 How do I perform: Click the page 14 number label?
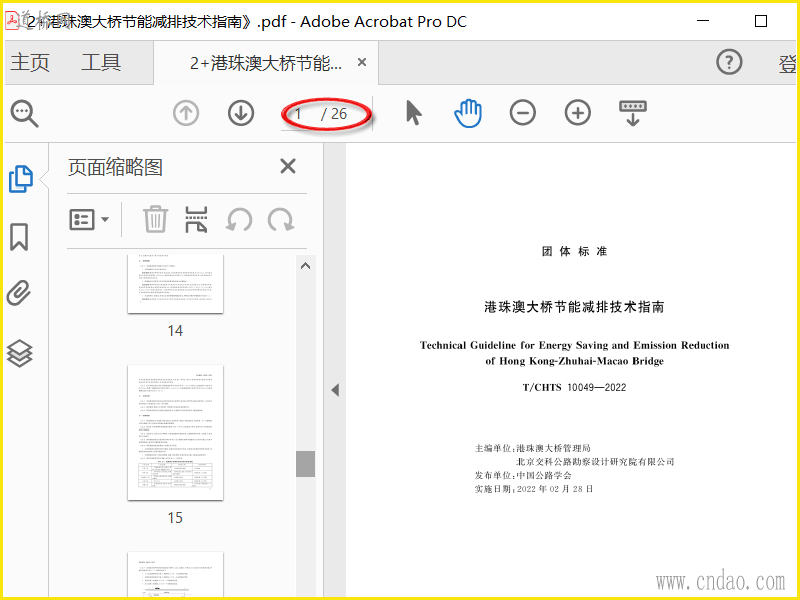click(x=175, y=331)
